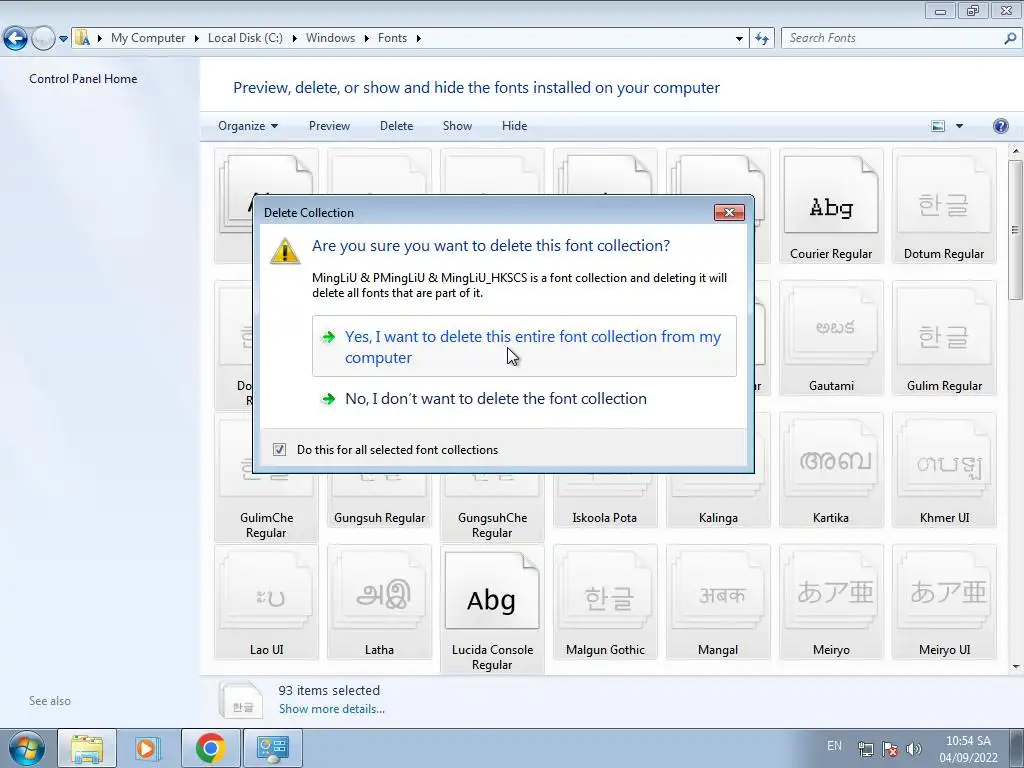Expand arrow after Windows breadcrumb
1024x768 pixels.
coord(366,38)
